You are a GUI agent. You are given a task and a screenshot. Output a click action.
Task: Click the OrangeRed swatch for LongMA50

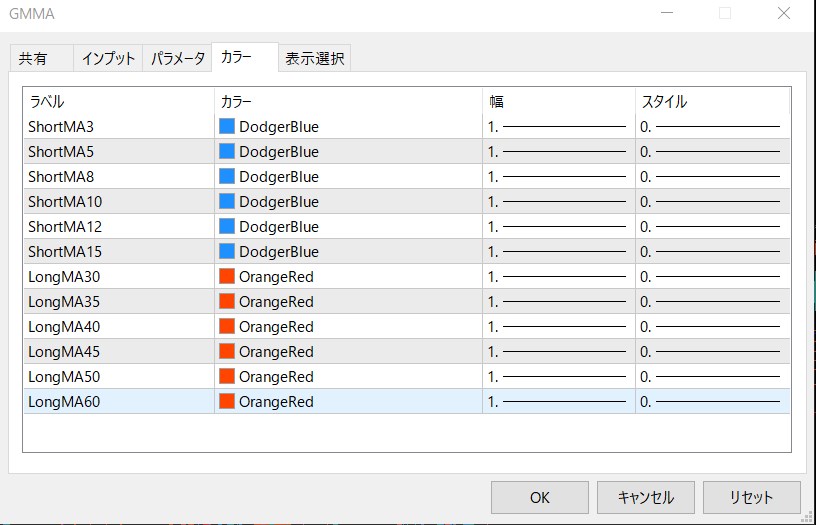(x=227, y=376)
